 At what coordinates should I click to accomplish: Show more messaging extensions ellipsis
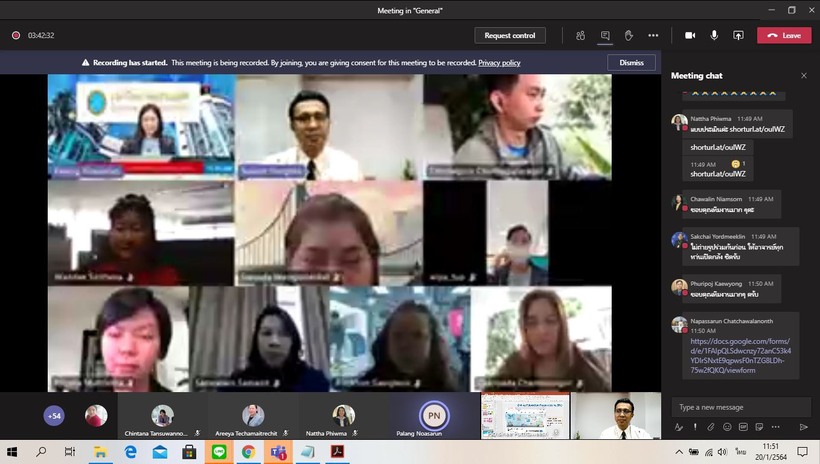coord(775,427)
